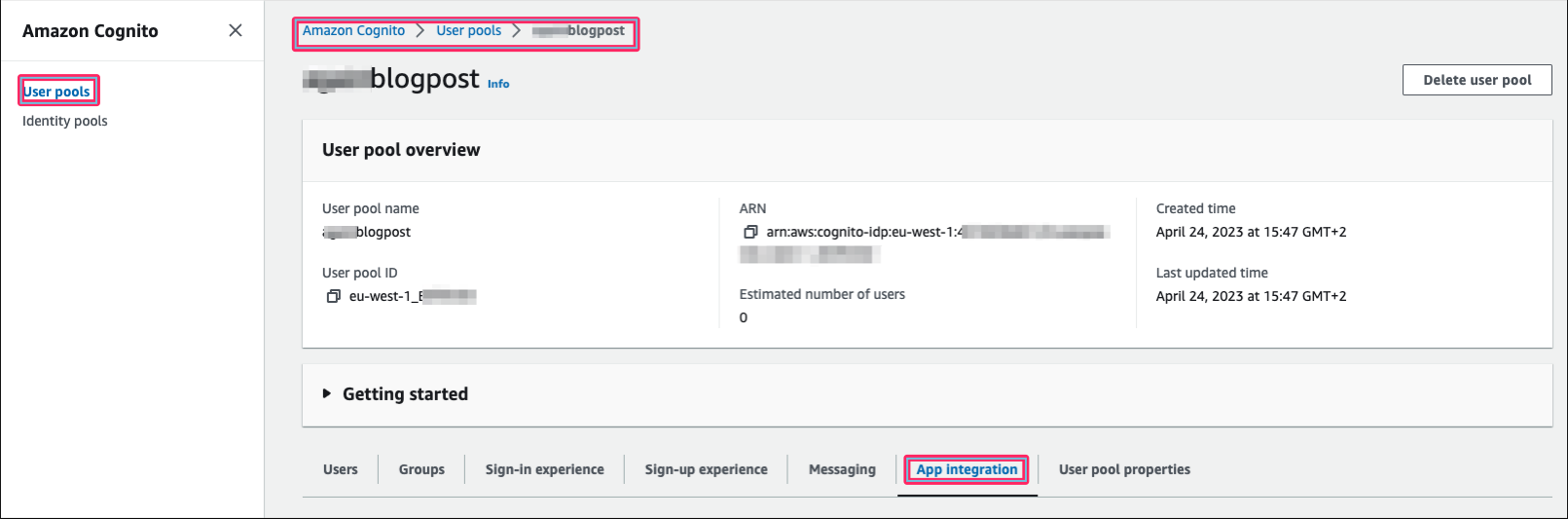The height and width of the screenshot is (519, 1568).
Task: Open the Sign-up experience tab
Action: (x=706, y=469)
